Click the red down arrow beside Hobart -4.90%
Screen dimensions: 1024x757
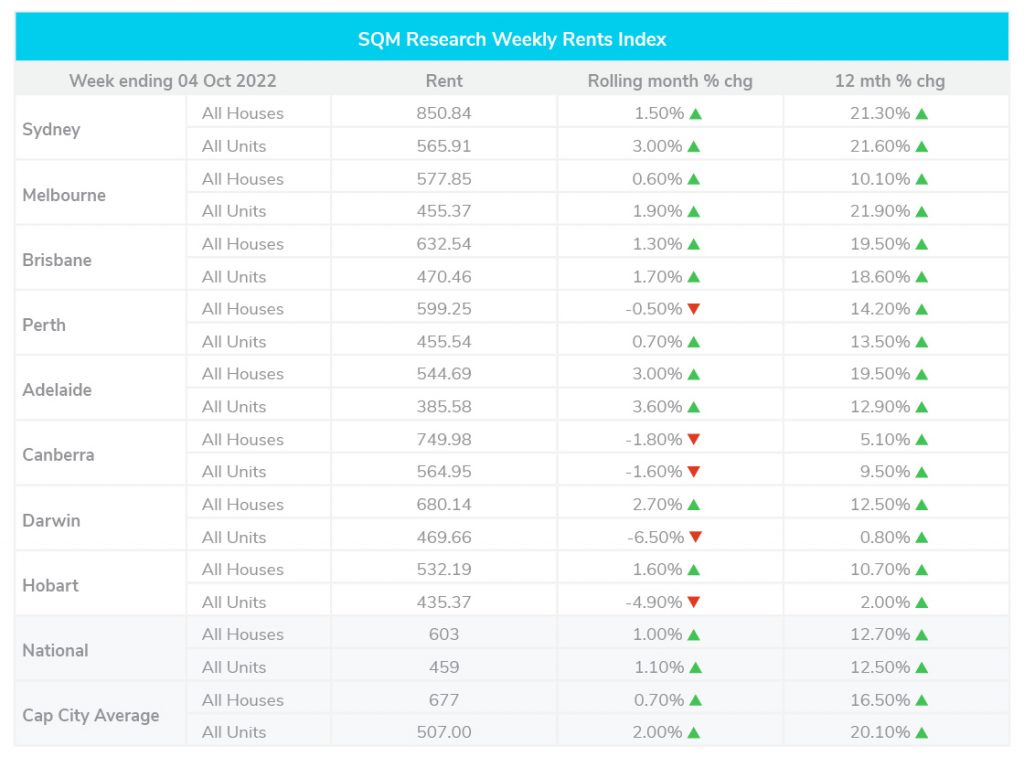click(694, 602)
